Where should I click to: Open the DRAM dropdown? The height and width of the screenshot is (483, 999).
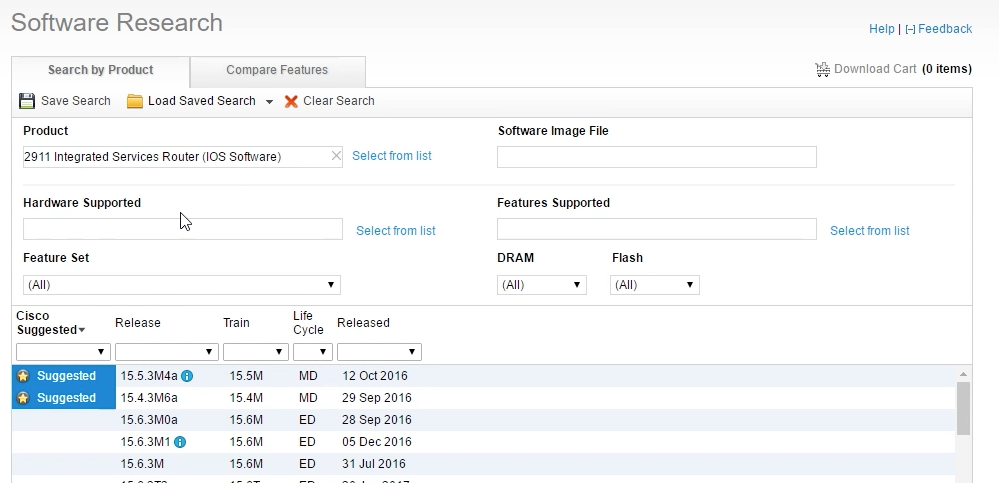(x=541, y=285)
